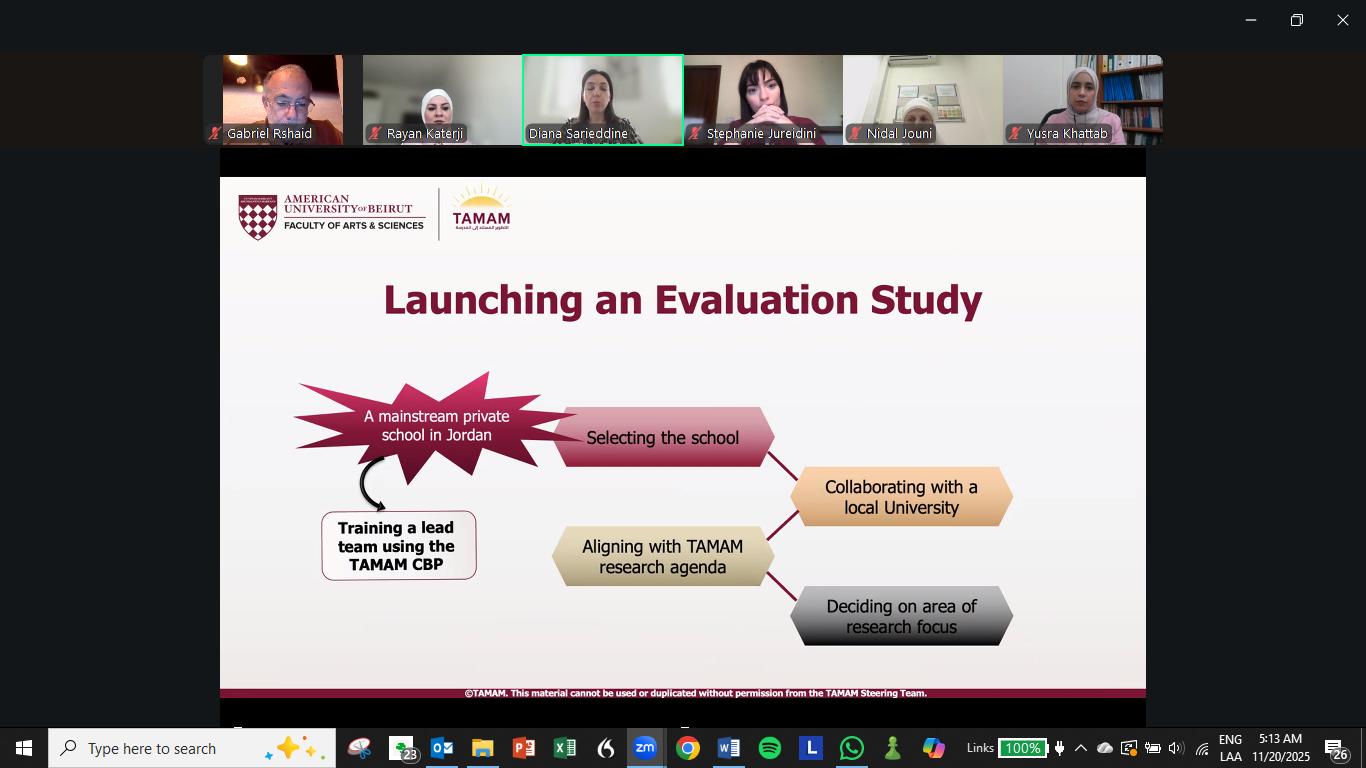Open Excel from the taskbar
Screen dimensions: 1366x768
[564, 748]
